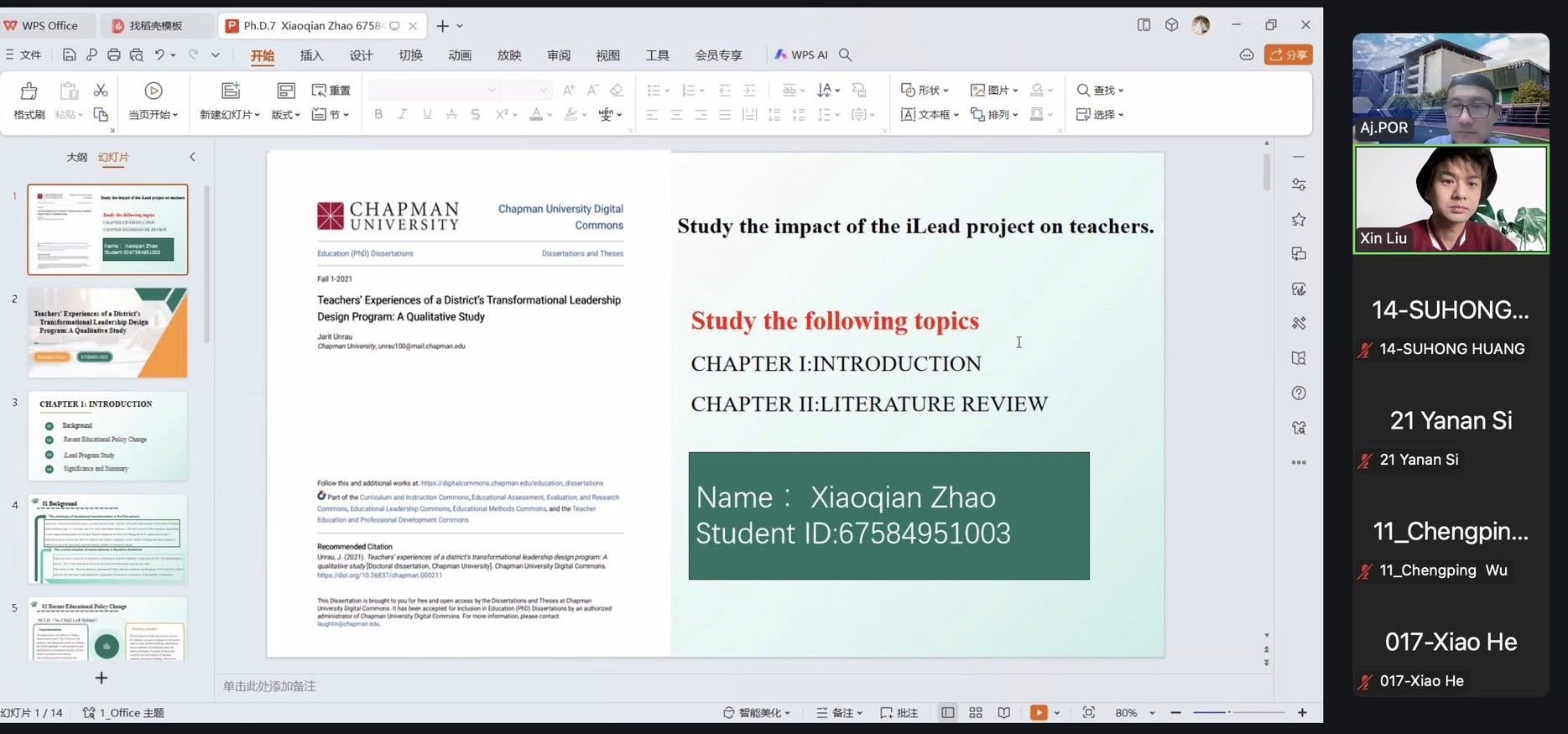Switch to the Design (设计) ribbon tab
Screen dimensions: 1568x734
coord(361,55)
